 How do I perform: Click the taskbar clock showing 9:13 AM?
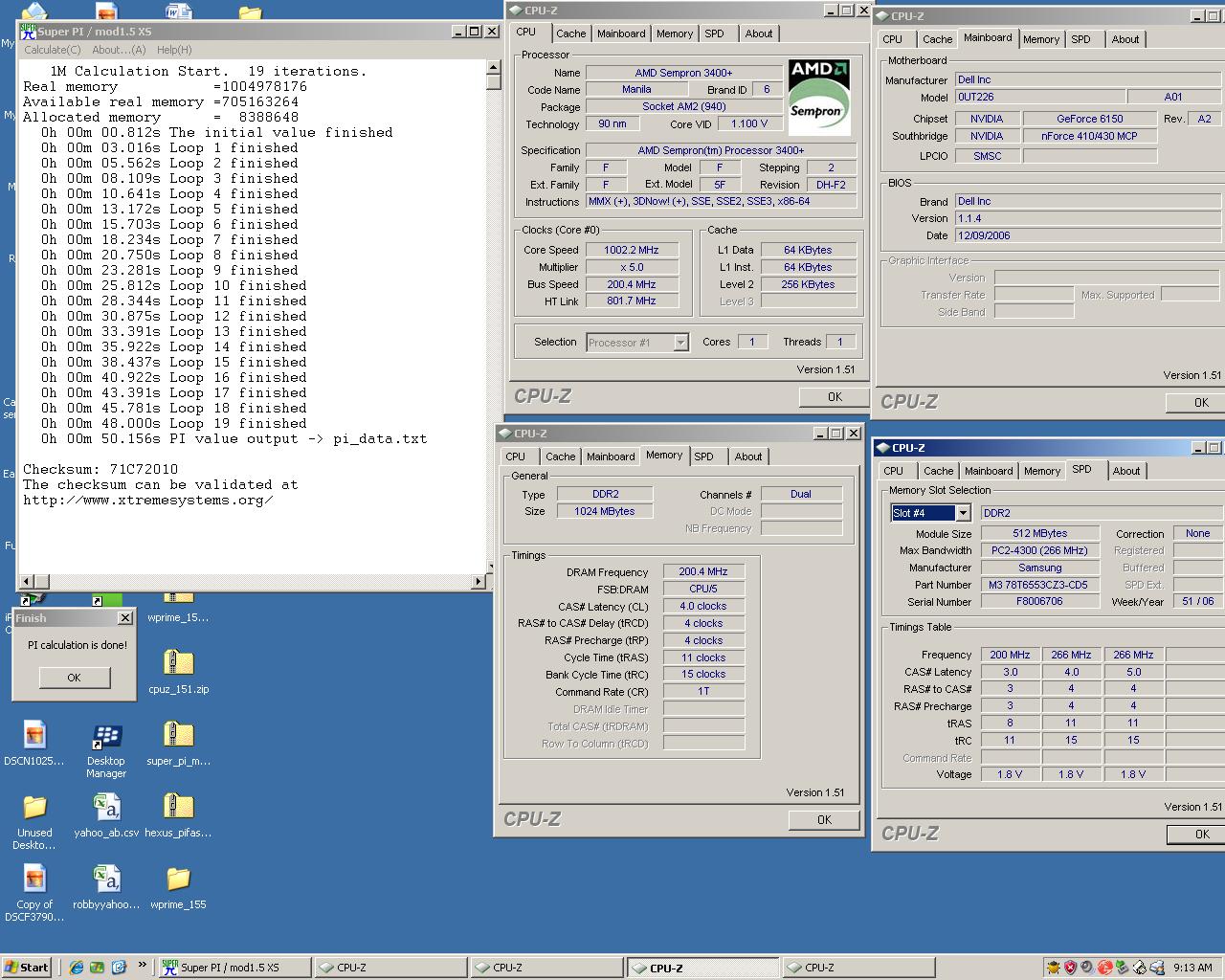[x=1192, y=968]
